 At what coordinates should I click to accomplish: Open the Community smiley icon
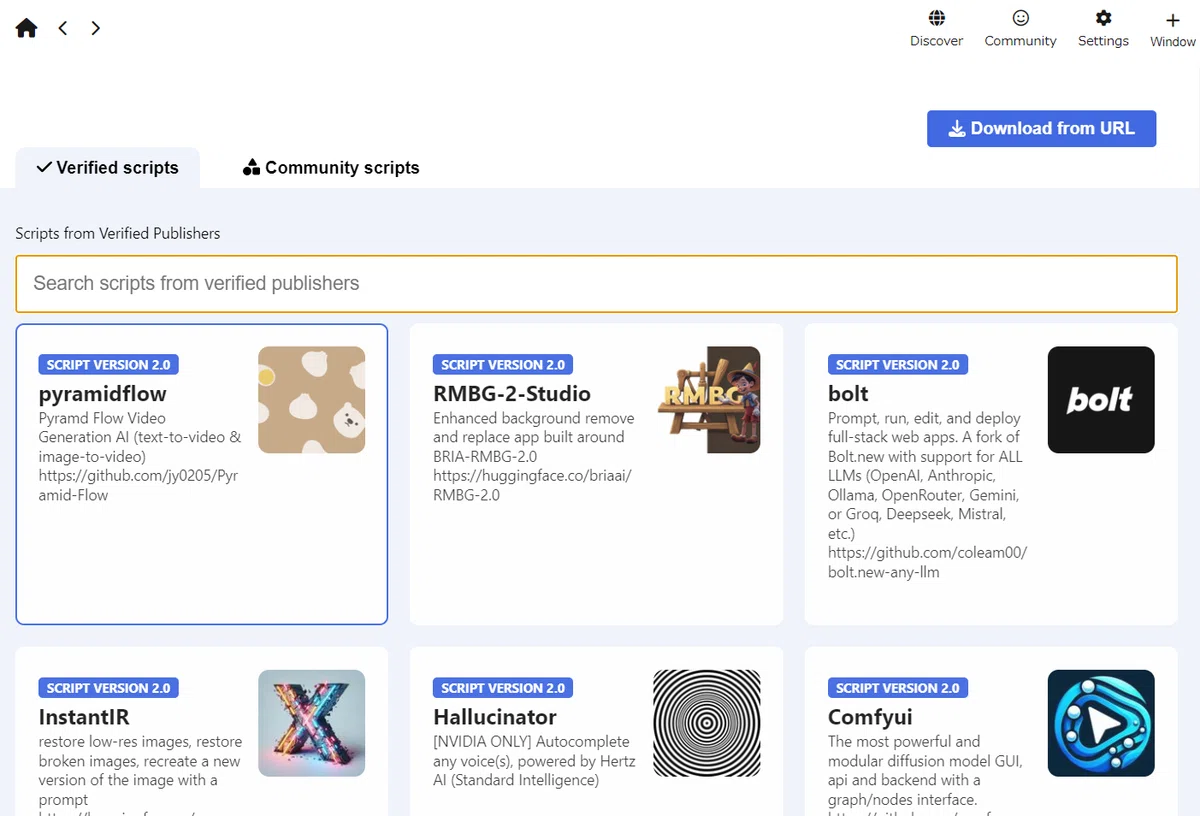(1020, 18)
